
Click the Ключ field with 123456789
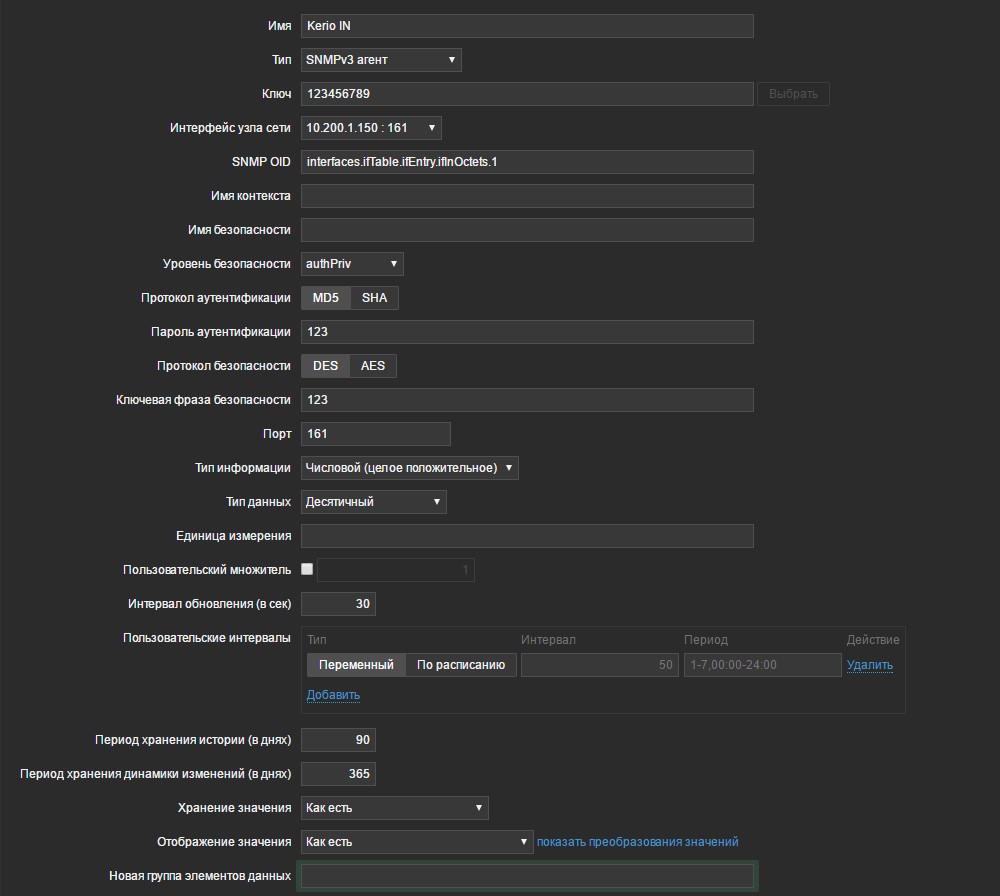tap(527, 94)
